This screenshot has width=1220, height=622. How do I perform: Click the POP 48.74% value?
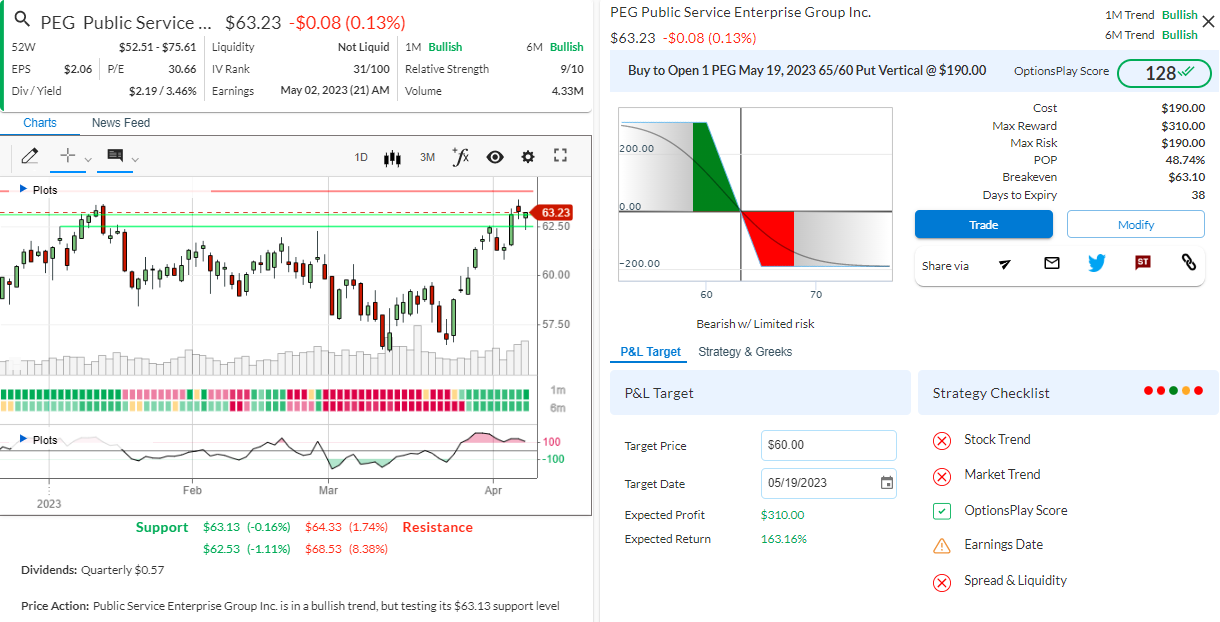pos(1185,160)
